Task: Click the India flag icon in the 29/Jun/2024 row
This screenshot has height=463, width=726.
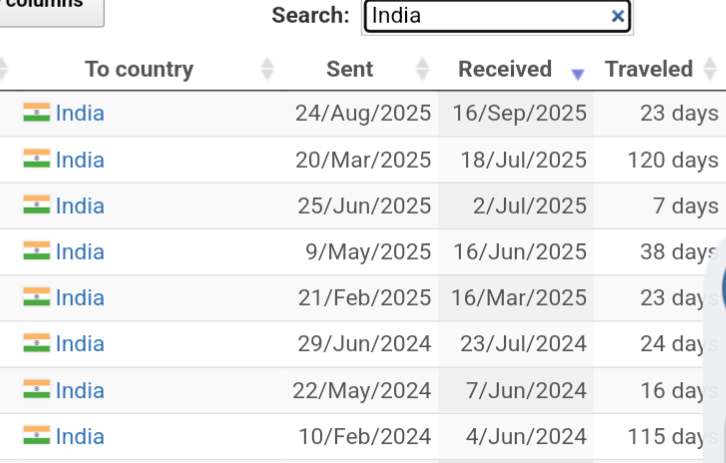Action: (37, 343)
